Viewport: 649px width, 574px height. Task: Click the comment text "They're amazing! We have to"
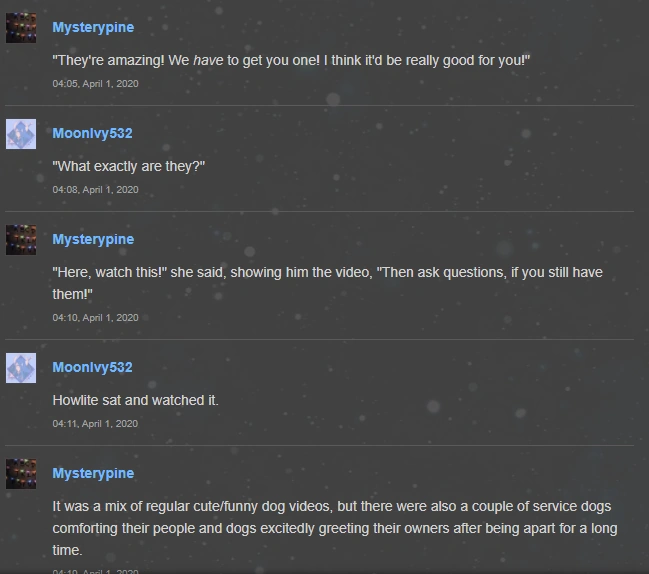pyautogui.click(x=291, y=60)
